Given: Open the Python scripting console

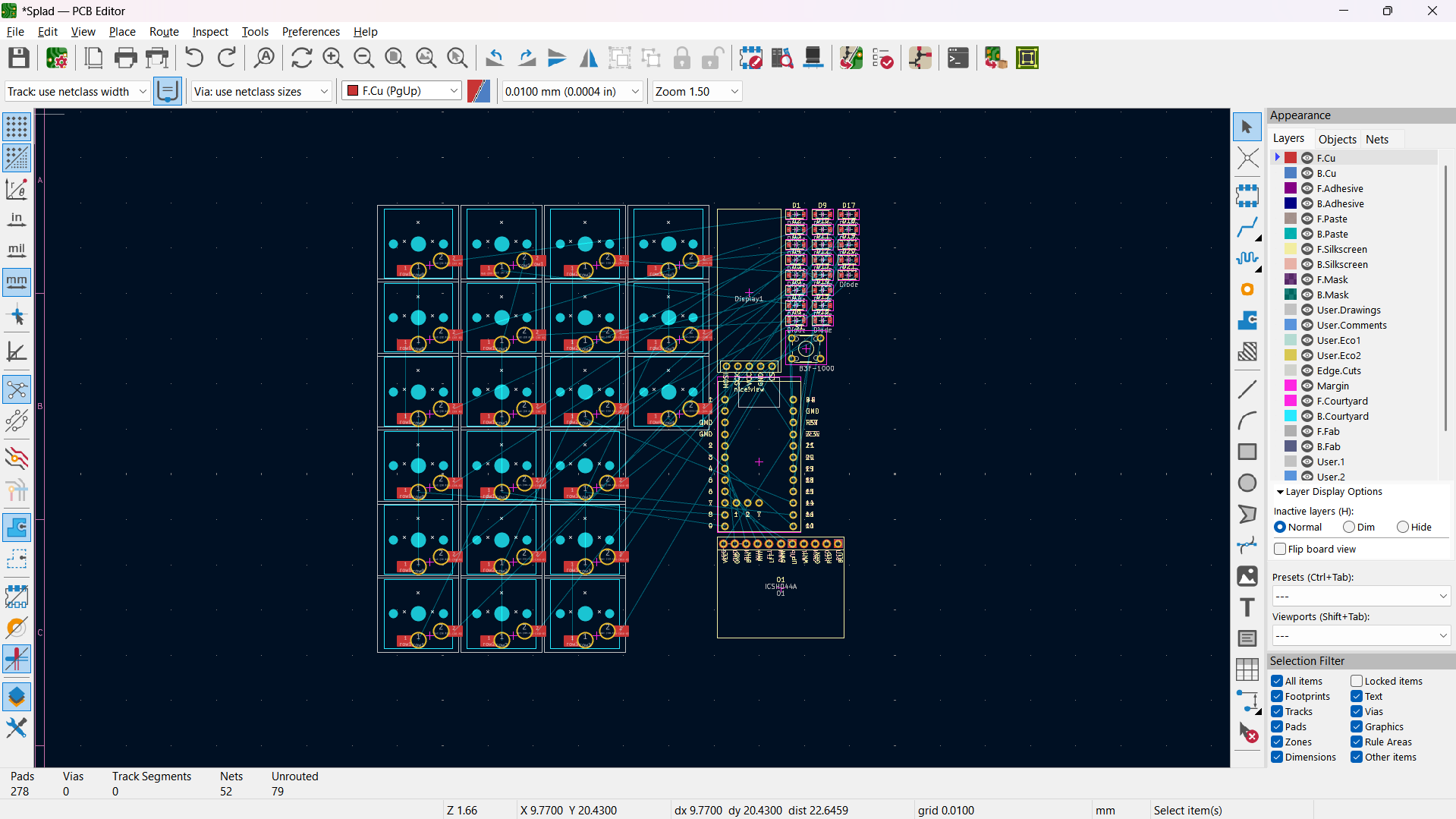Looking at the screenshot, I should coord(958,58).
